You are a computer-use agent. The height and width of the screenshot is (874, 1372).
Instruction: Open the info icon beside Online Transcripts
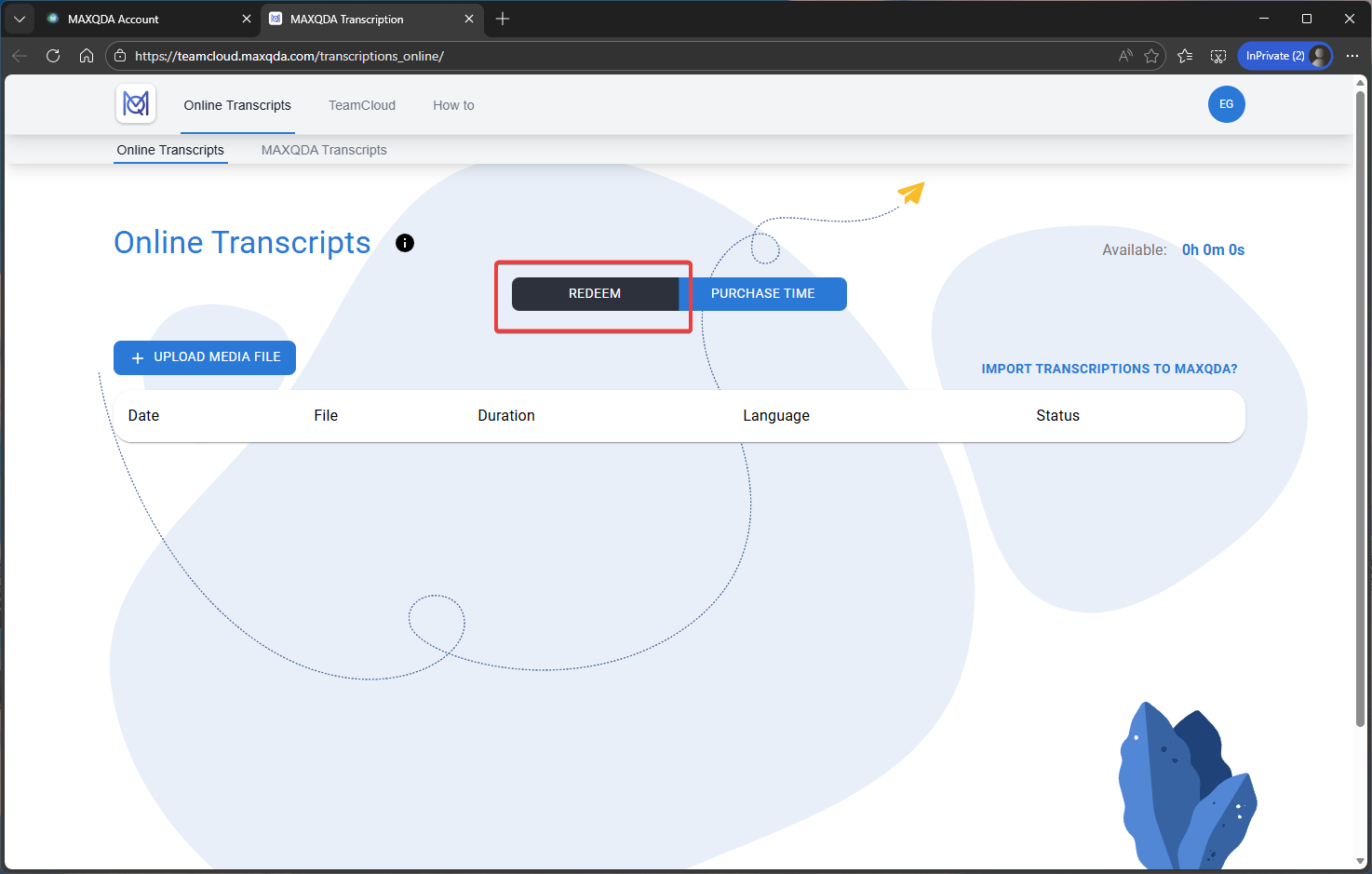405,243
